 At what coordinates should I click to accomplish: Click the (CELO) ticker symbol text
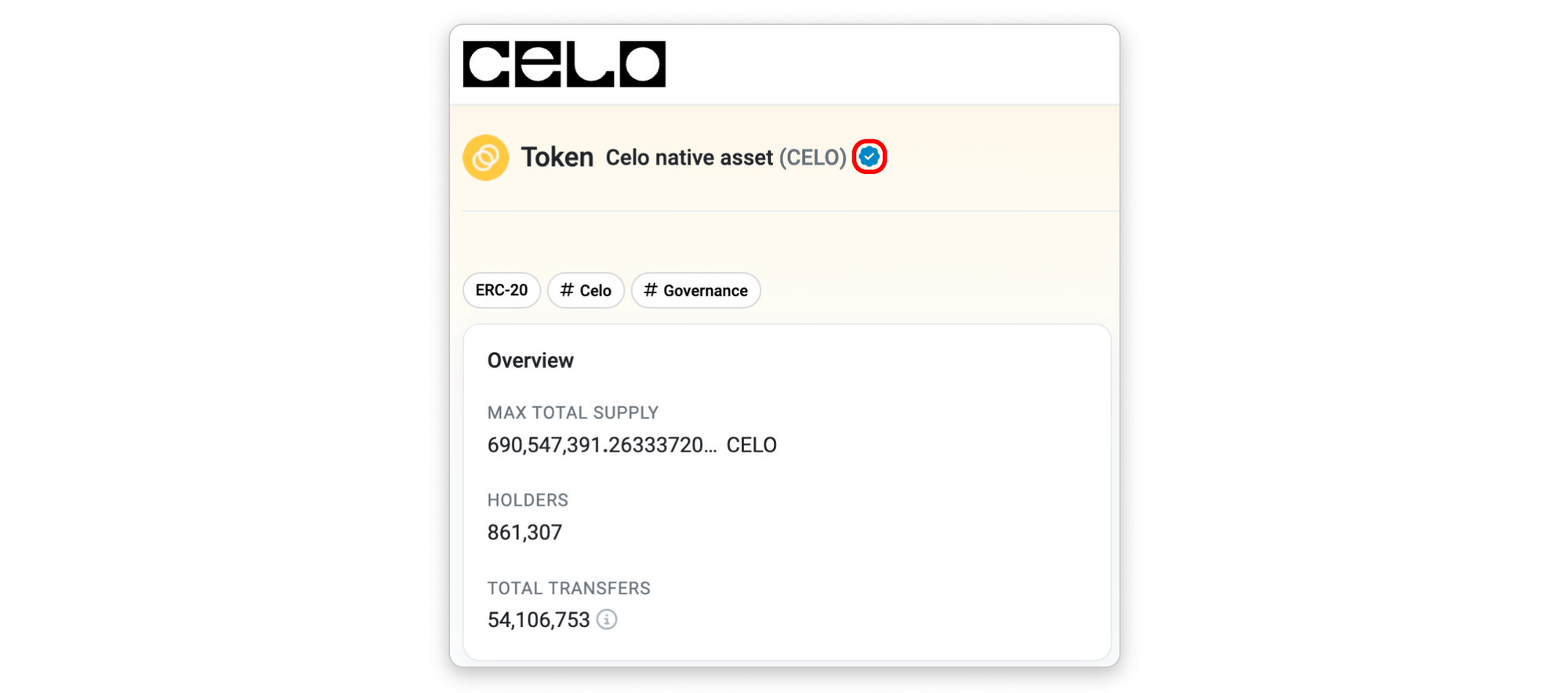tap(812, 158)
